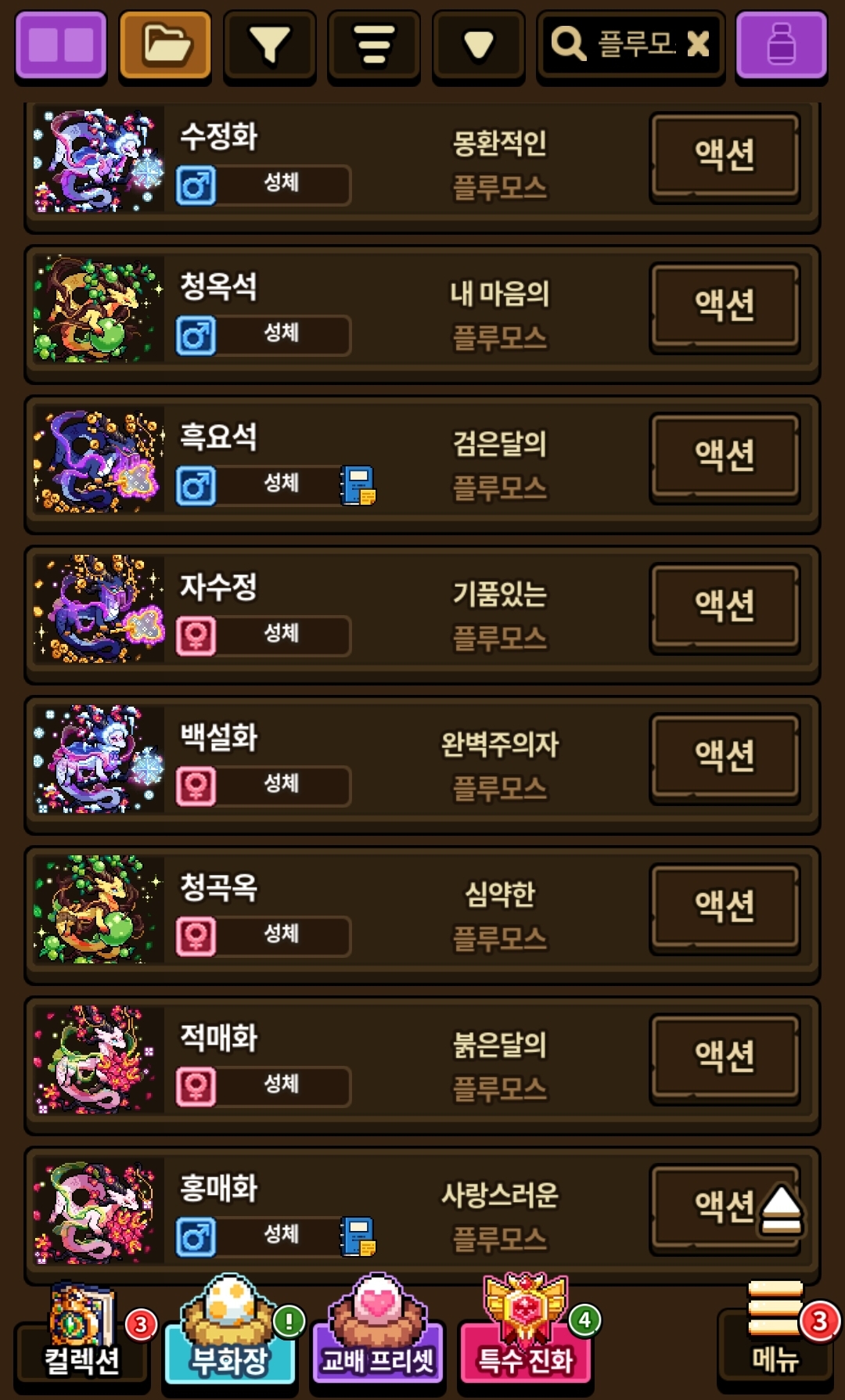Toggle the purple grid view button
Image resolution: width=845 pixels, height=1400 pixels.
point(60,45)
